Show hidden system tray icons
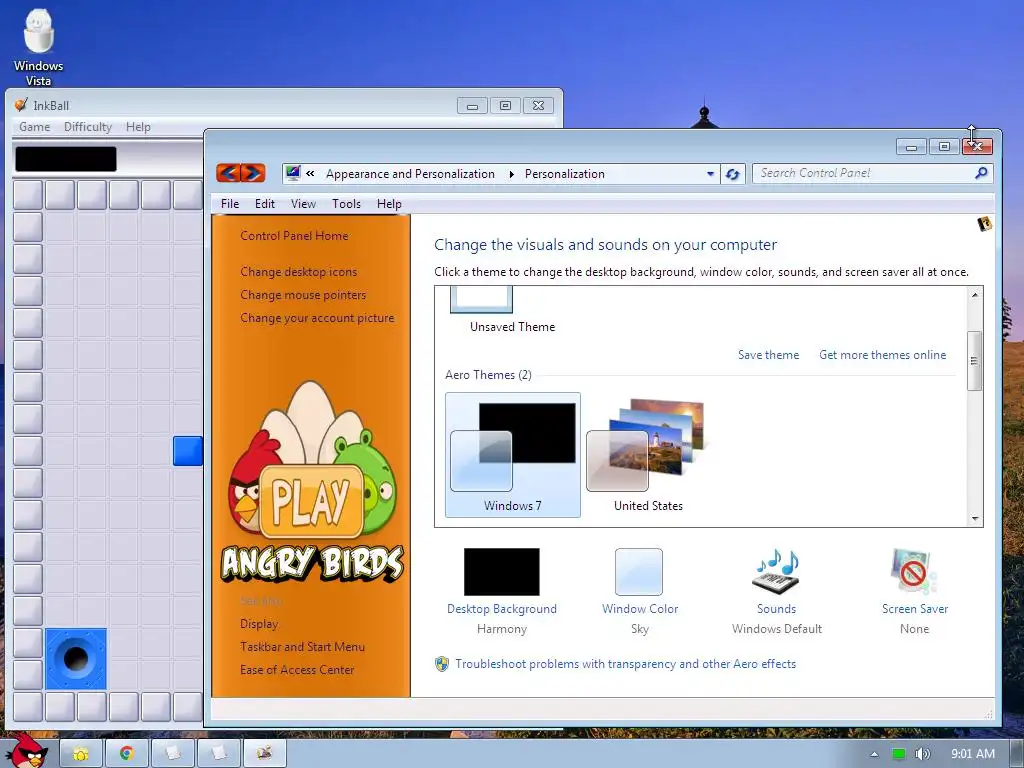 coord(874,754)
